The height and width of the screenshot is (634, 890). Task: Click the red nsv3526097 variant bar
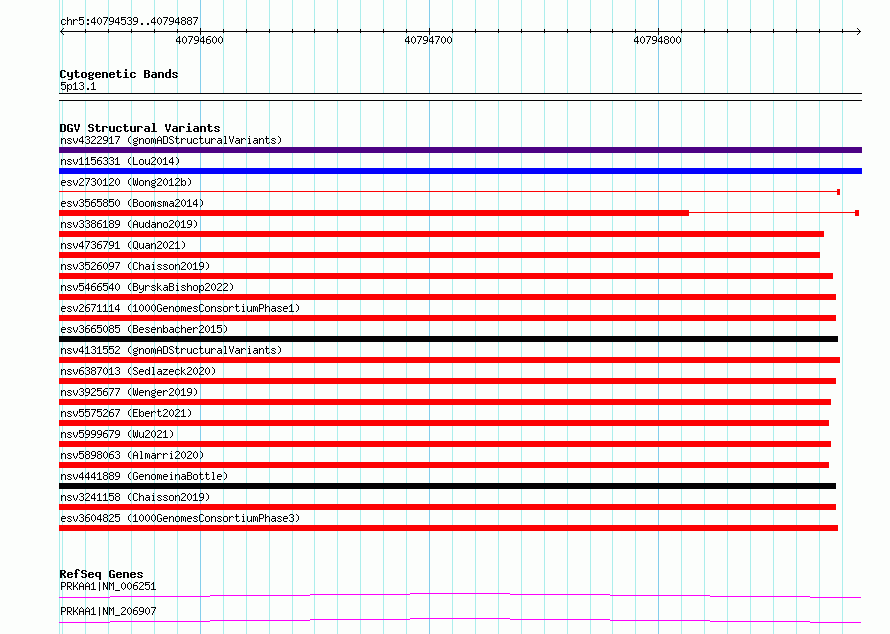[446, 276]
